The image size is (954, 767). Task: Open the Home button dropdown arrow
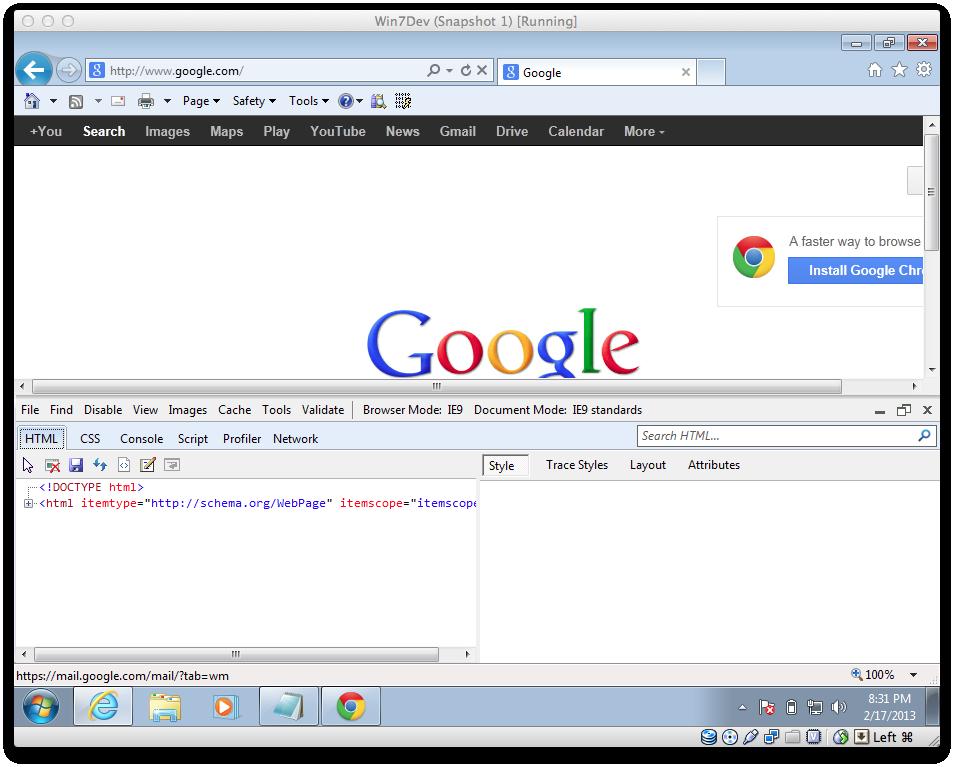(54, 101)
